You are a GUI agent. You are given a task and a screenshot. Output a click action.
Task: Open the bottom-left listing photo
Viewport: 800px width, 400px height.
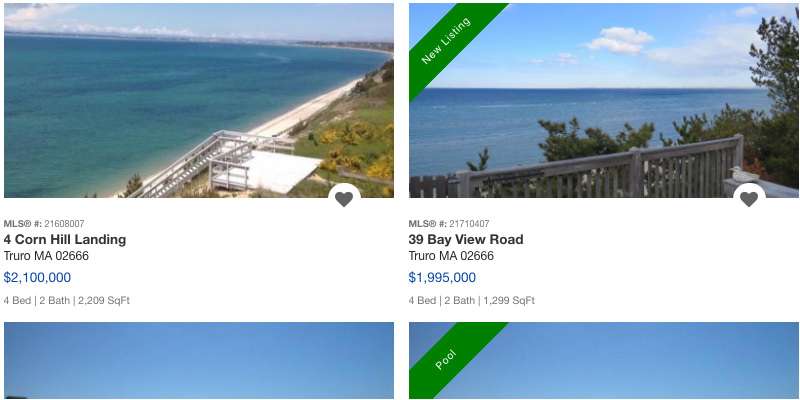[x=198, y=360]
